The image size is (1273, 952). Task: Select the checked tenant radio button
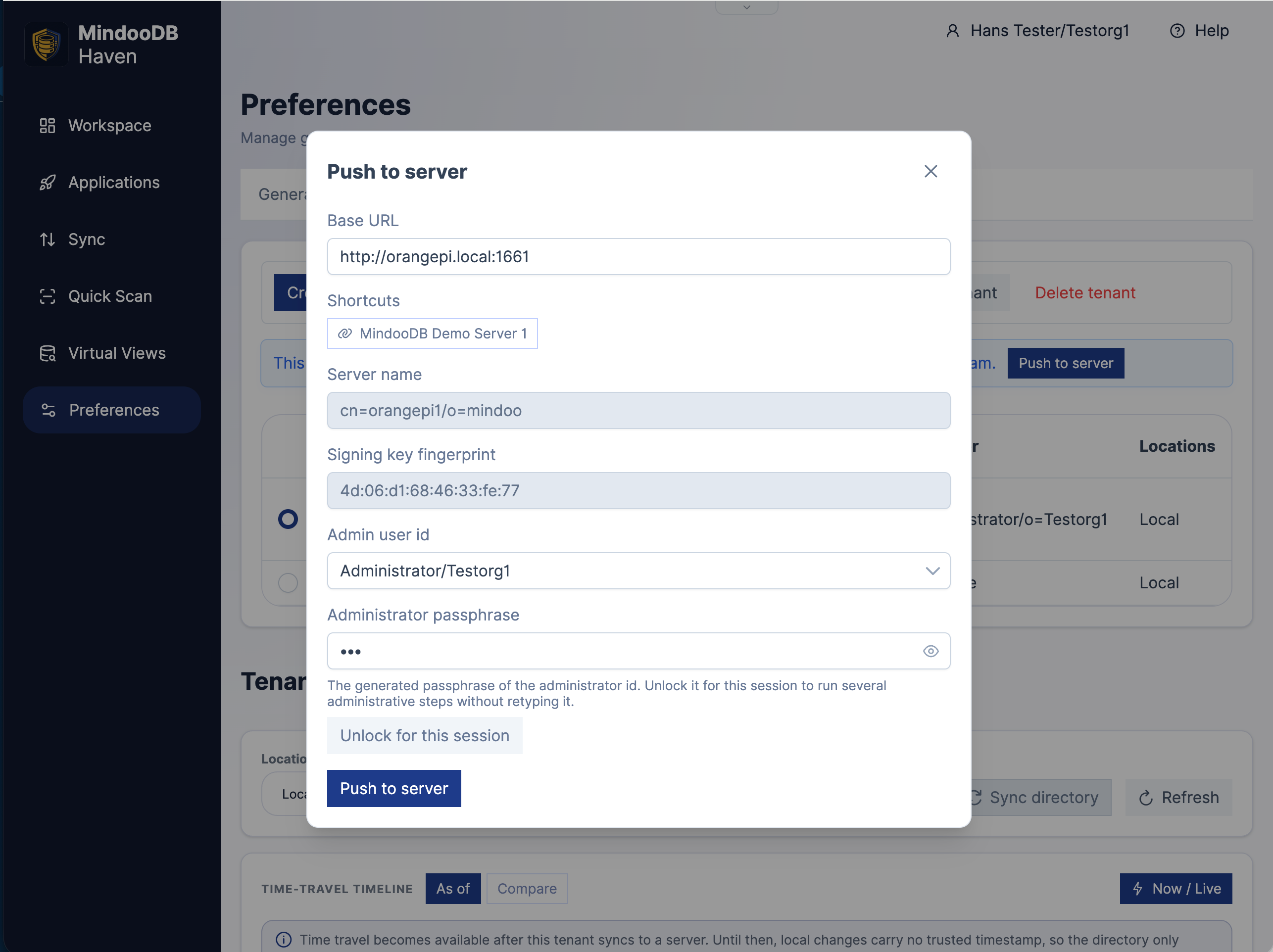[288, 519]
